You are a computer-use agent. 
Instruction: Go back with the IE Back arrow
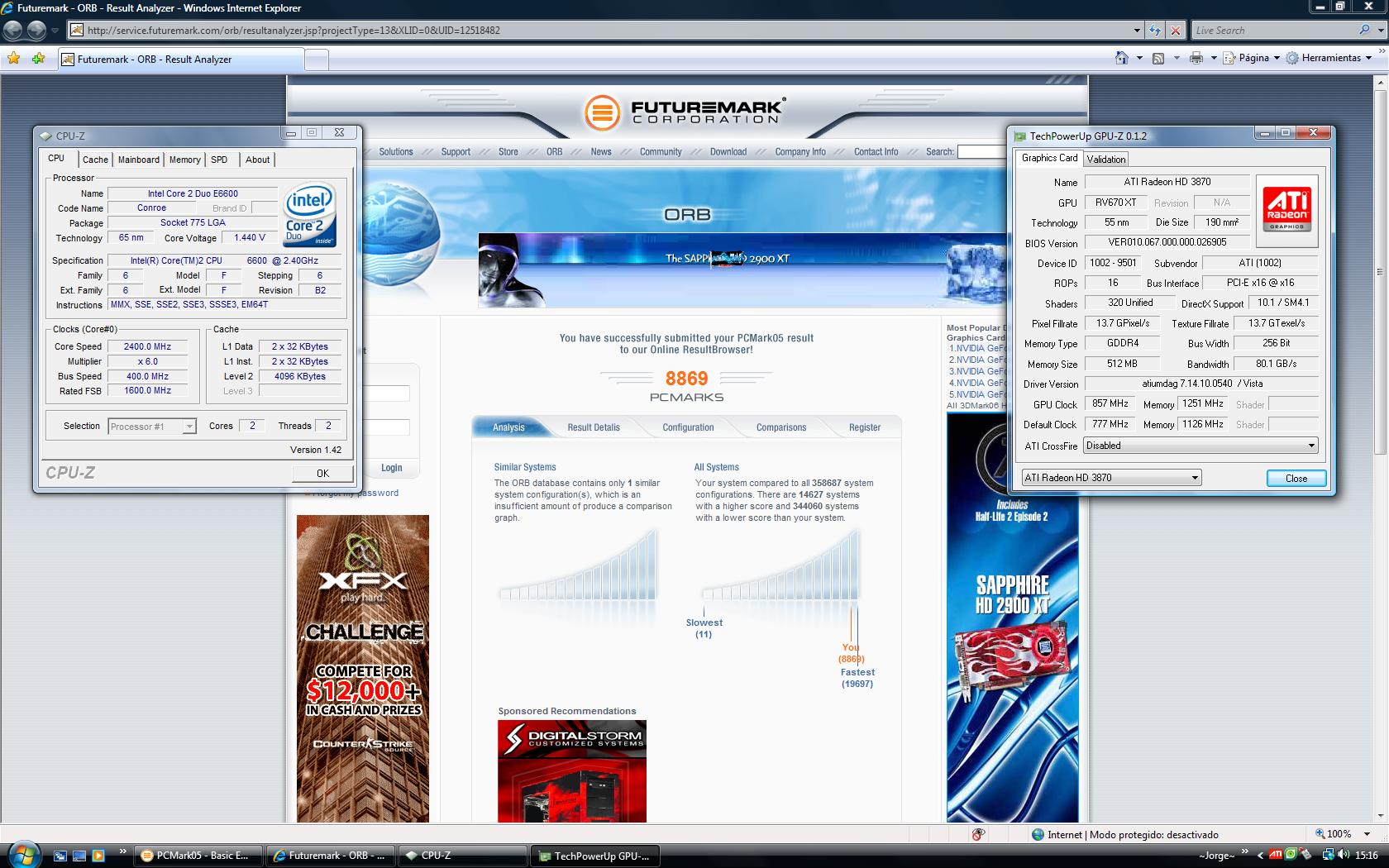(x=12, y=31)
